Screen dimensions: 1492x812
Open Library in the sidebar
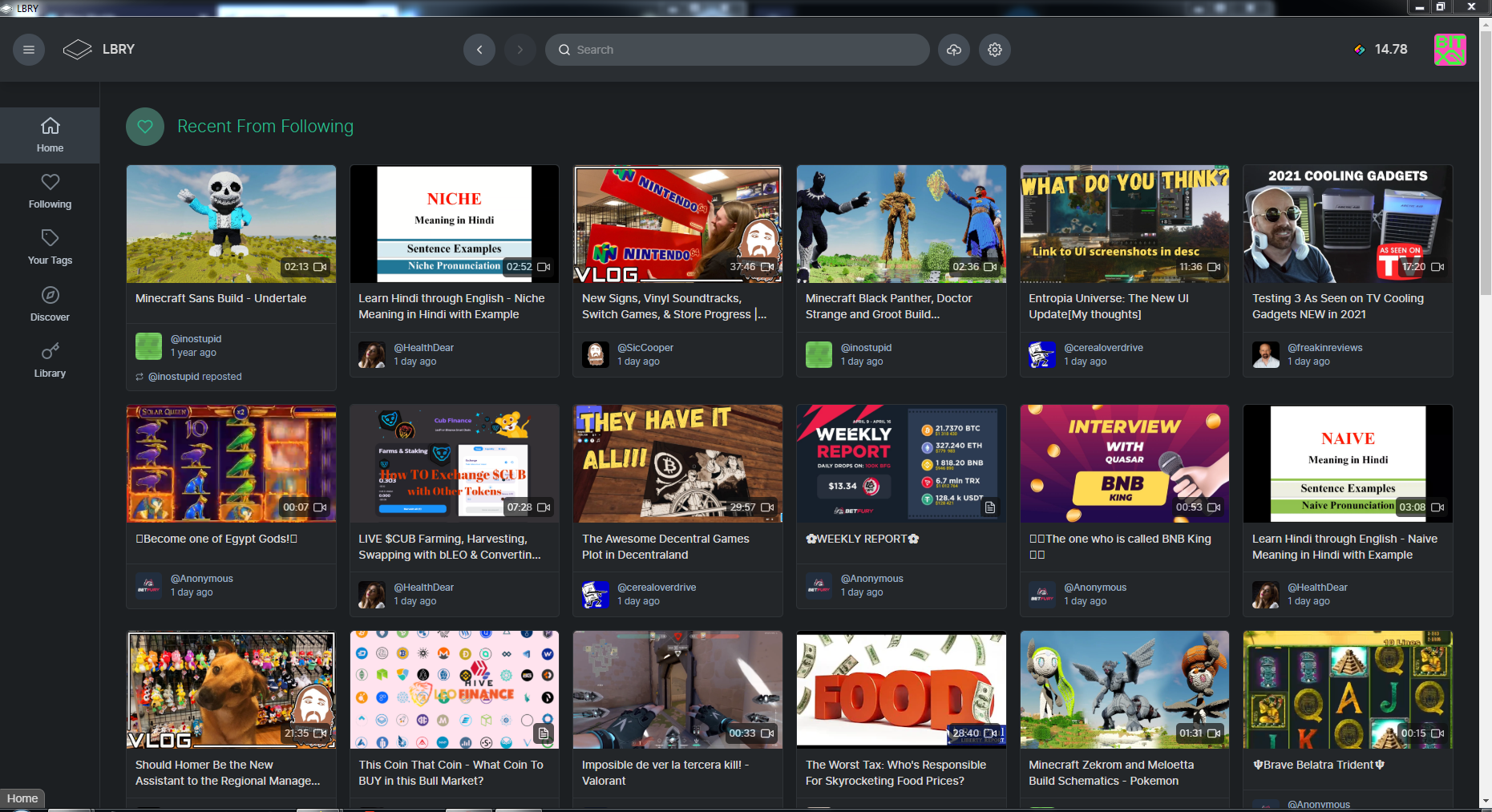(50, 361)
